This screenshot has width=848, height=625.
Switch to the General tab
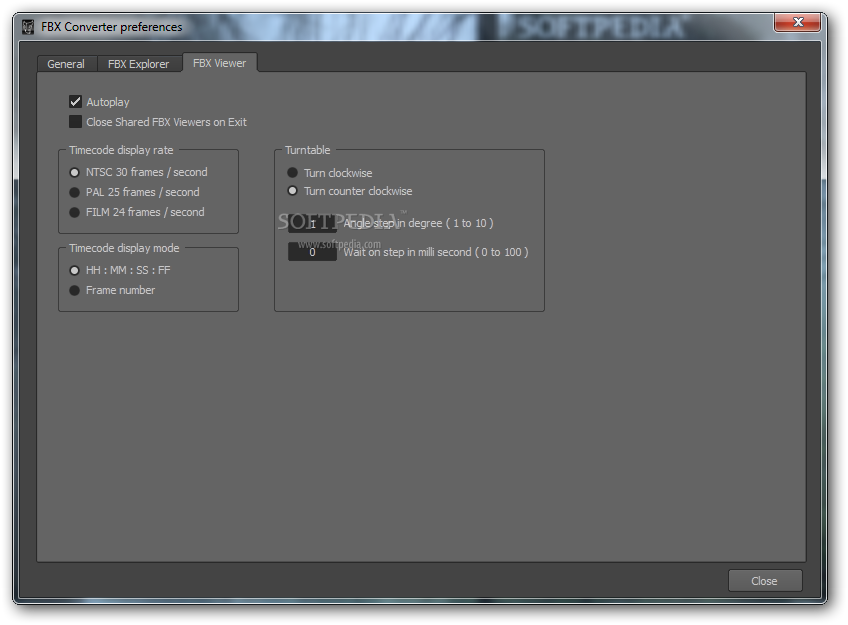tap(67, 64)
